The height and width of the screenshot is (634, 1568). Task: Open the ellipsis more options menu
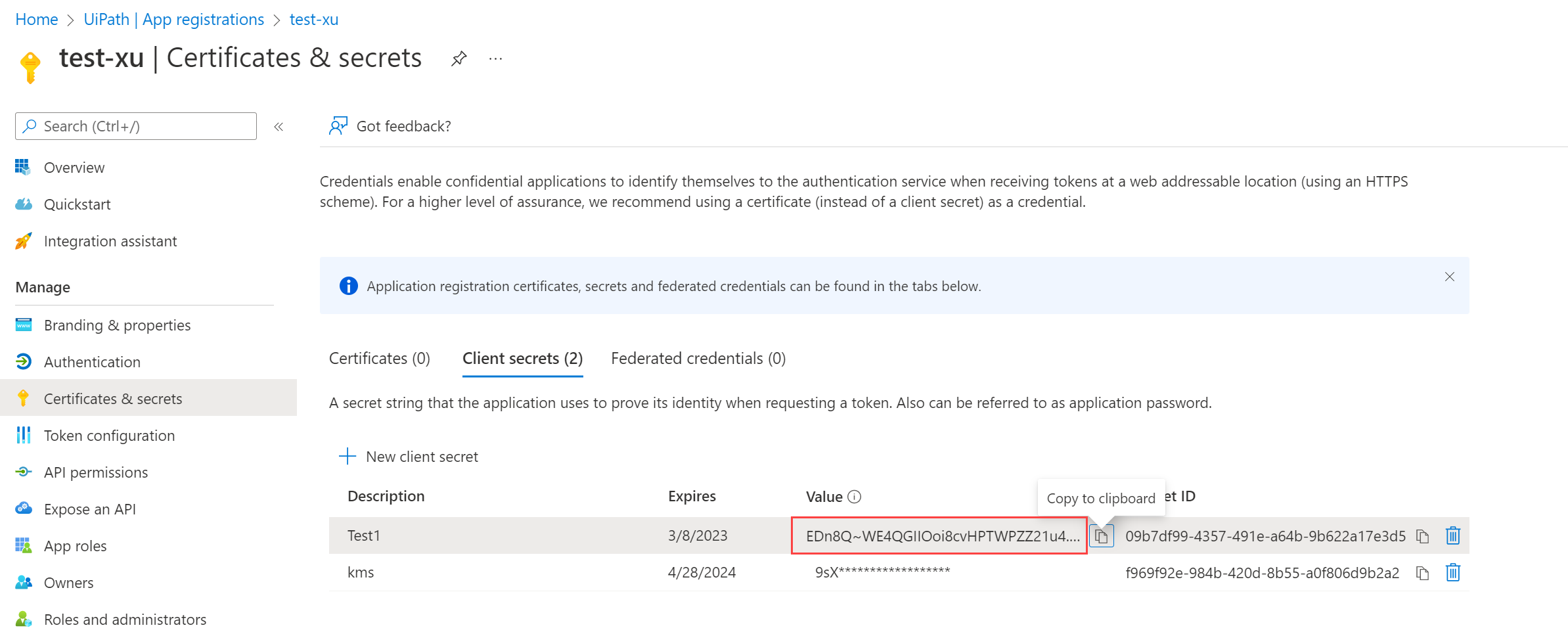(495, 58)
